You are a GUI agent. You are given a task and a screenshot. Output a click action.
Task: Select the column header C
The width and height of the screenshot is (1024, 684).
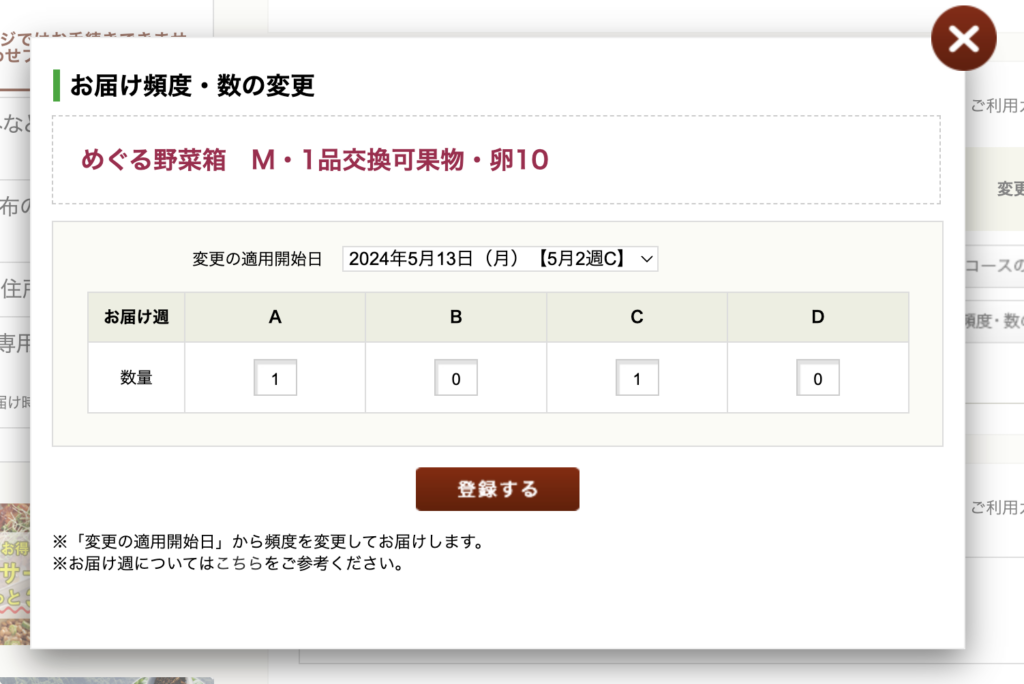click(x=637, y=317)
